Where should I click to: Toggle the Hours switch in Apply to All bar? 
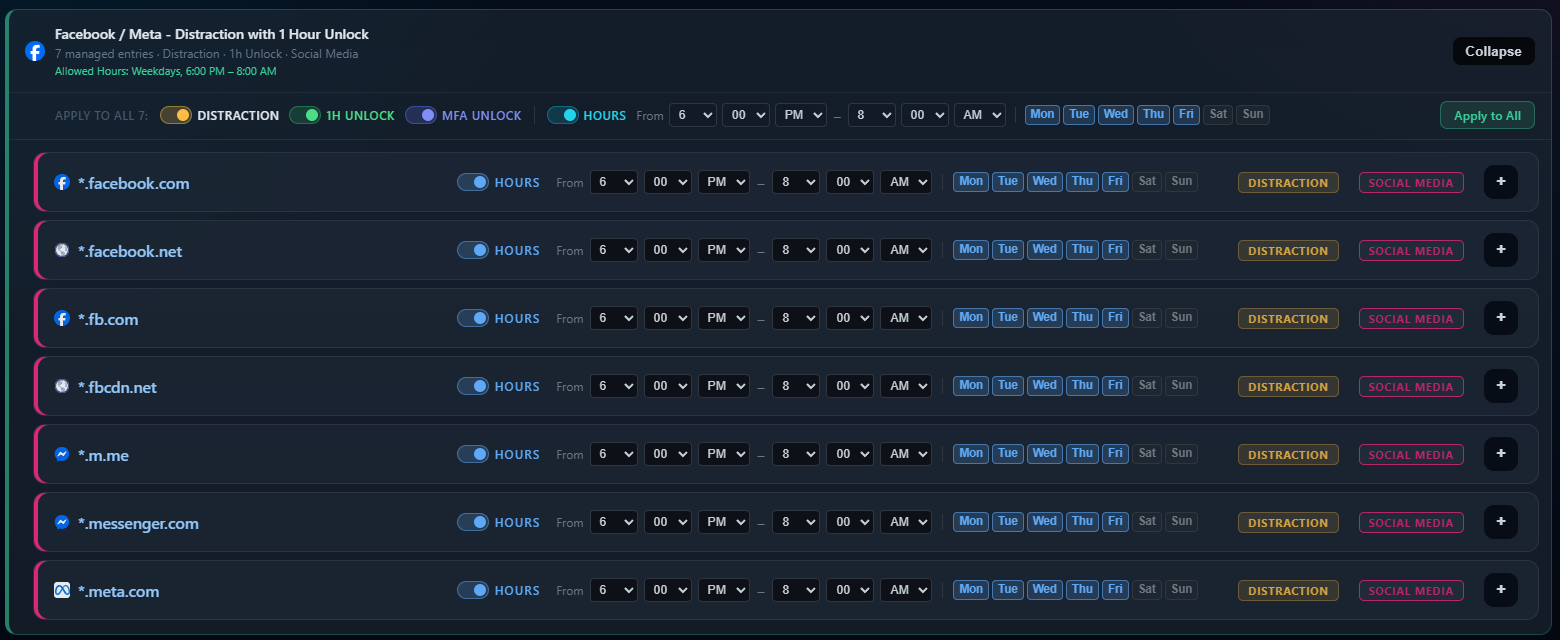click(x=563, y=115)
